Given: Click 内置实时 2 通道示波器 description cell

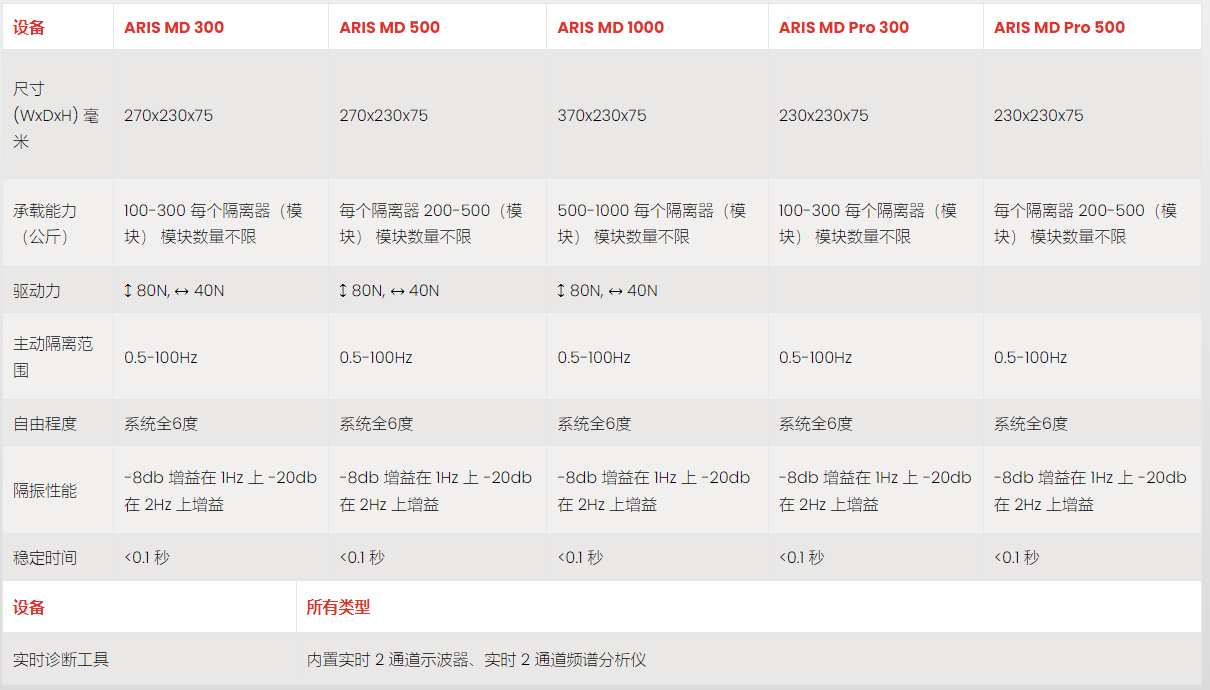Looking at the screenshot, I should pyautogui.click(x=476, y=660).
